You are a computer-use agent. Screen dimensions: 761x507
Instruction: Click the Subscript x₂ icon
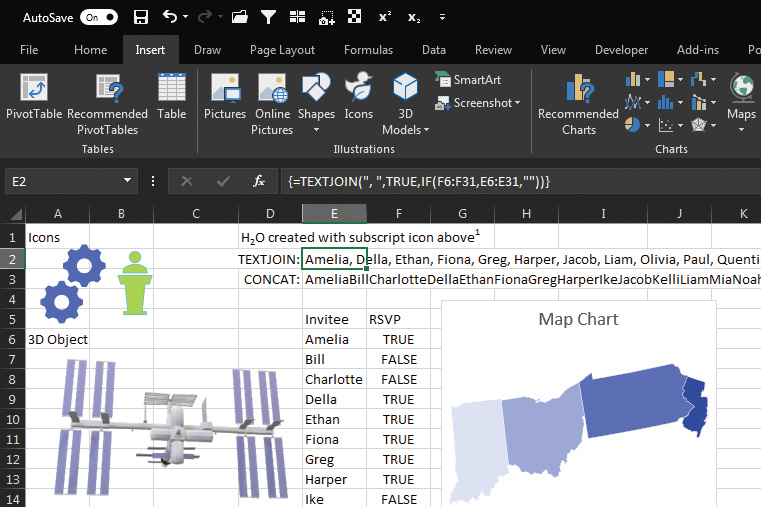(414, 18)
